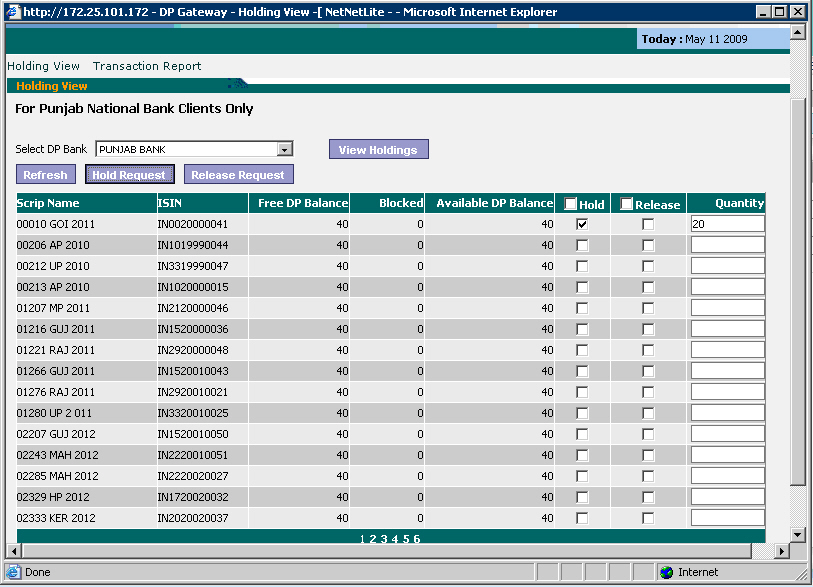Click the Done page icon in status bar
Image resolution: width=813 pixels, height=587 pixels.
[x=13, y=572]
